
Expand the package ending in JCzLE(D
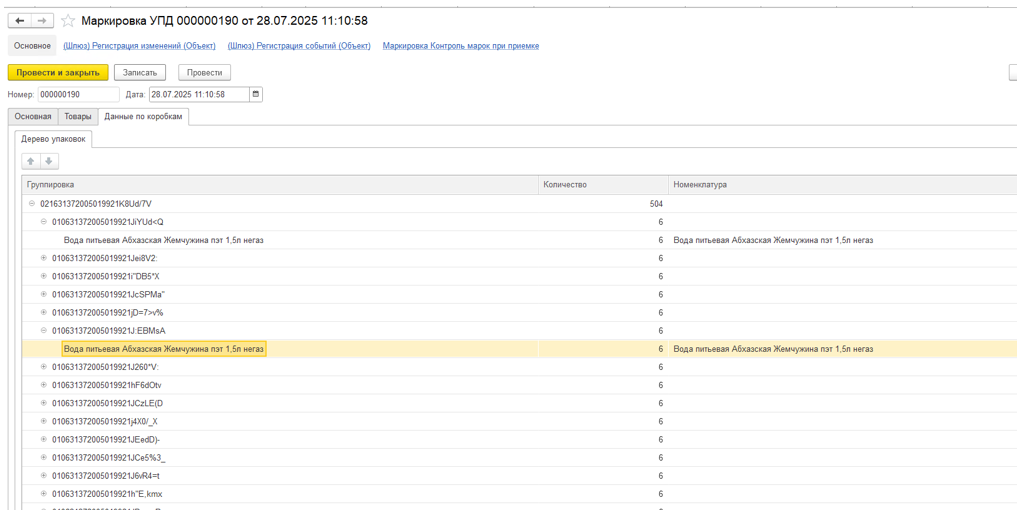coord(44,403)
